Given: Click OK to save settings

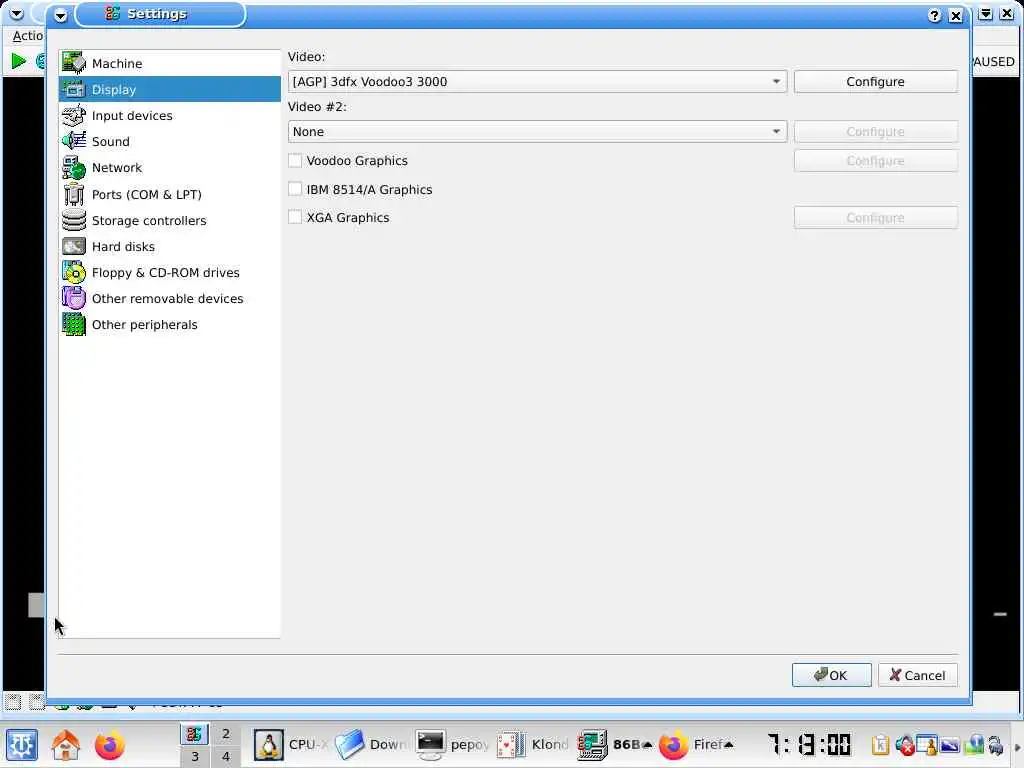Looking at the screenshot, I should (831, 675).
